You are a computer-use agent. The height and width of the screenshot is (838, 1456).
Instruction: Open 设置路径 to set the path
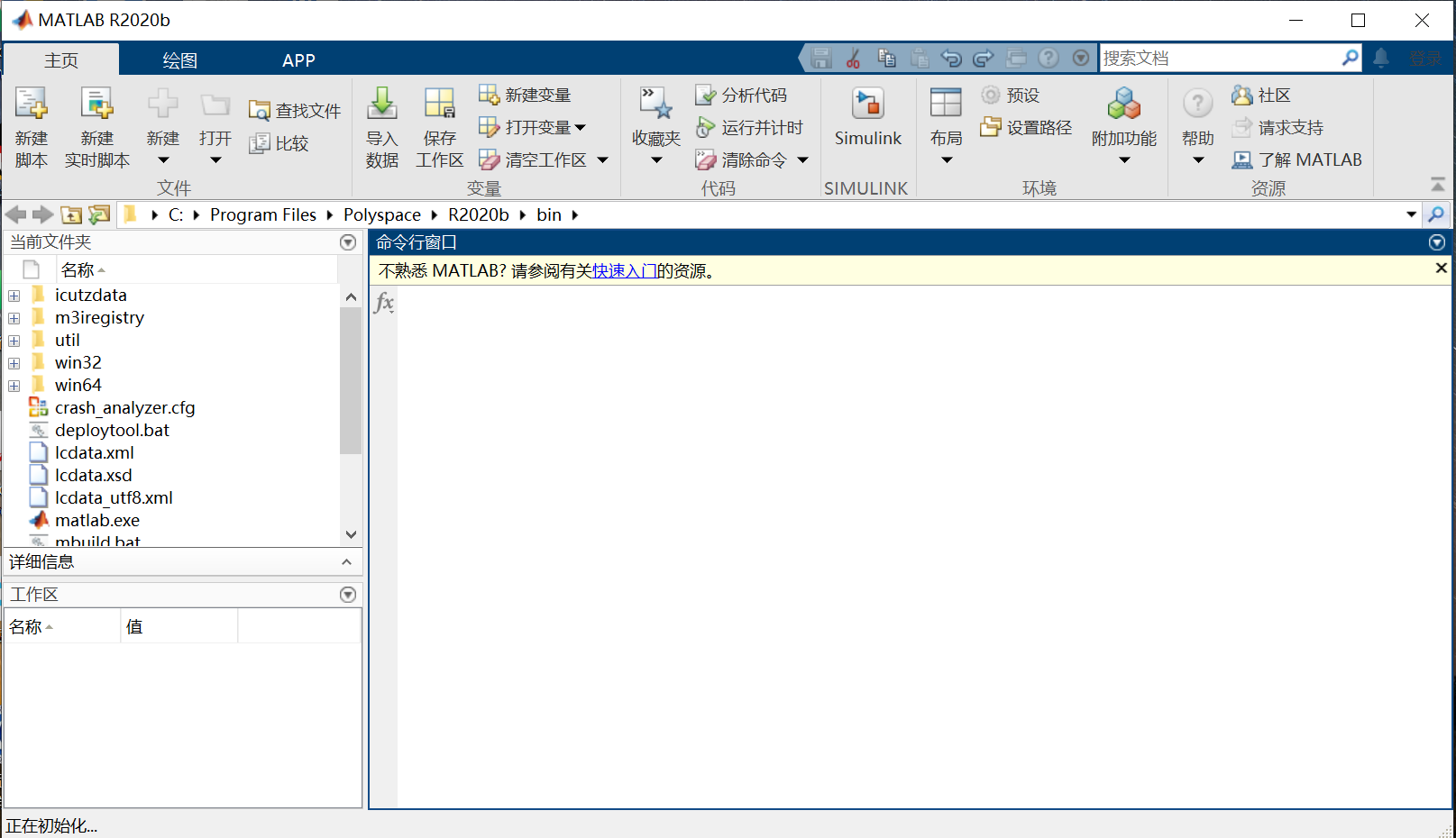(x=1025, y=127)
